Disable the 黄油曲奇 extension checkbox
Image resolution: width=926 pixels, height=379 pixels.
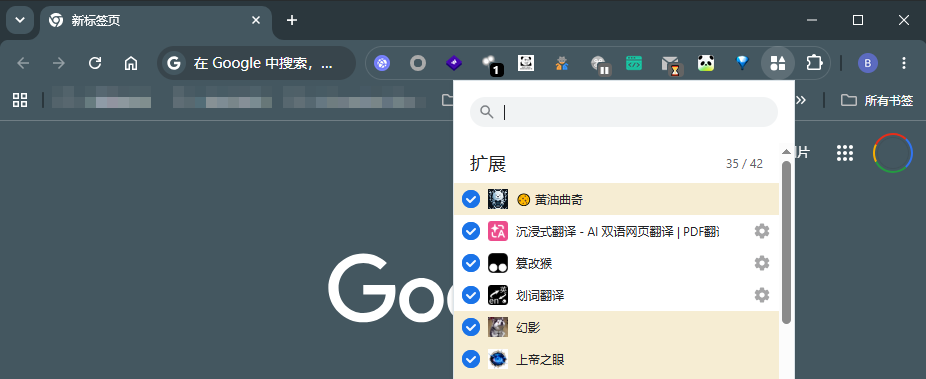(471, 200)
